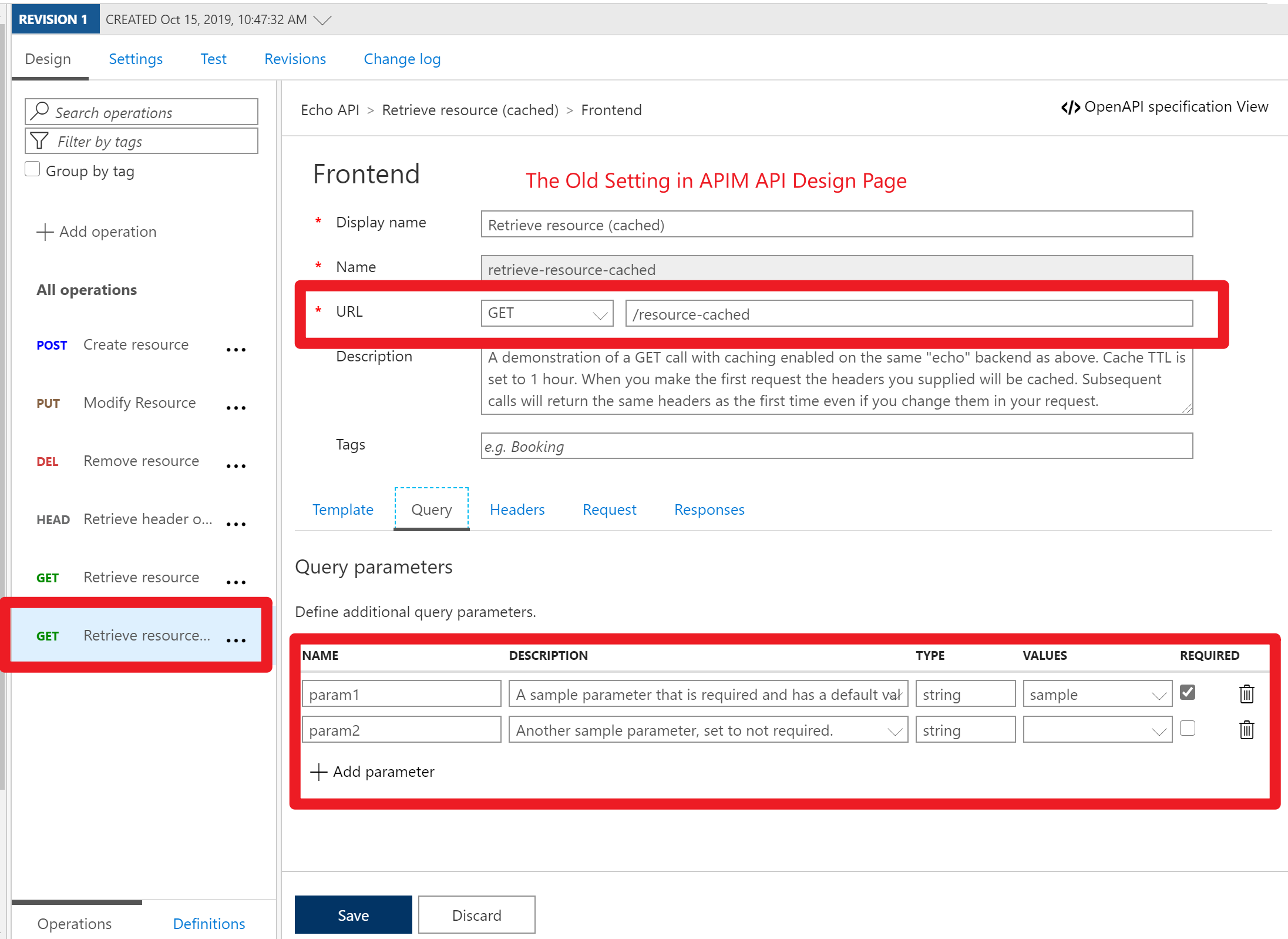Image resolution: width=1288 pixels, height=939 pixels.
Task: Open the Change log tab
Action: pyautogui.click(x=402, y=59)
